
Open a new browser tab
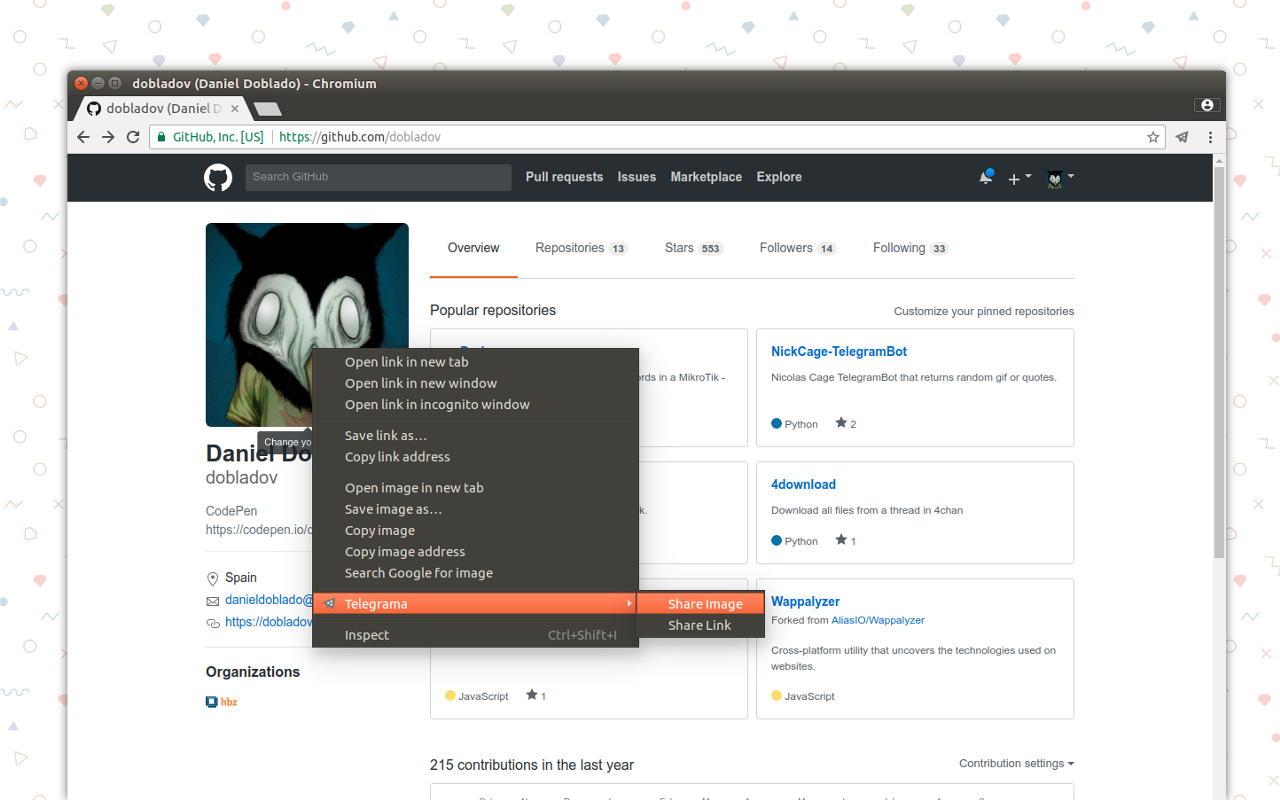[x=267, y=108]
